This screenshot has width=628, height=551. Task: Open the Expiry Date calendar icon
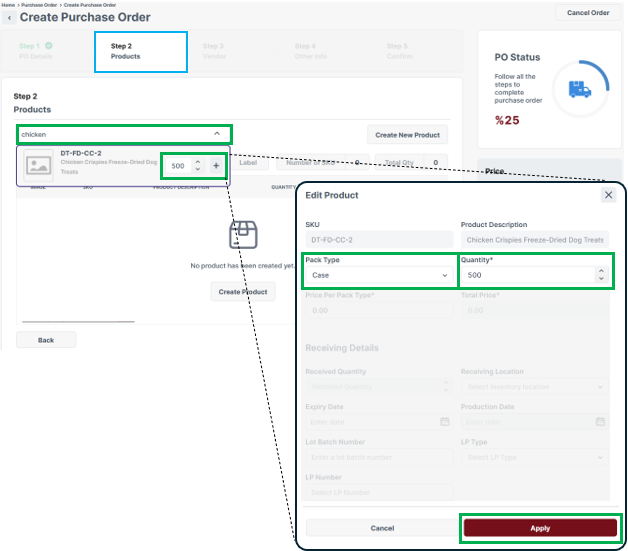point(444,422)
